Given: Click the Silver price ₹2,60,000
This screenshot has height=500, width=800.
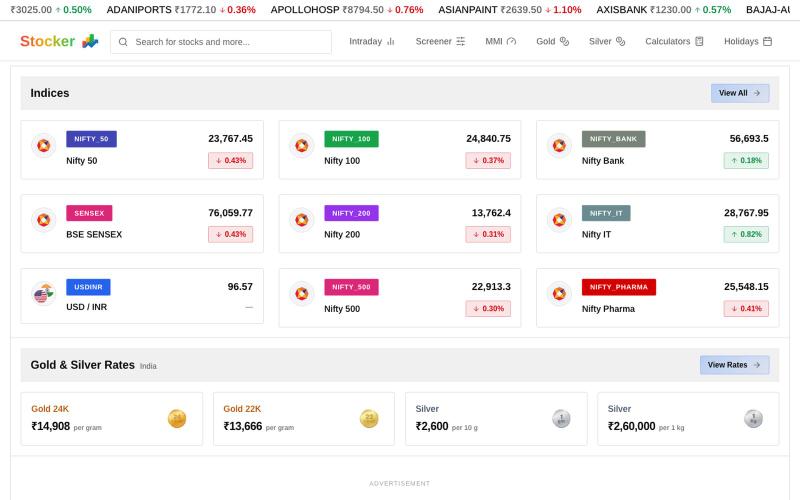Looking at the screenshot, I should (x=632, y=427).
